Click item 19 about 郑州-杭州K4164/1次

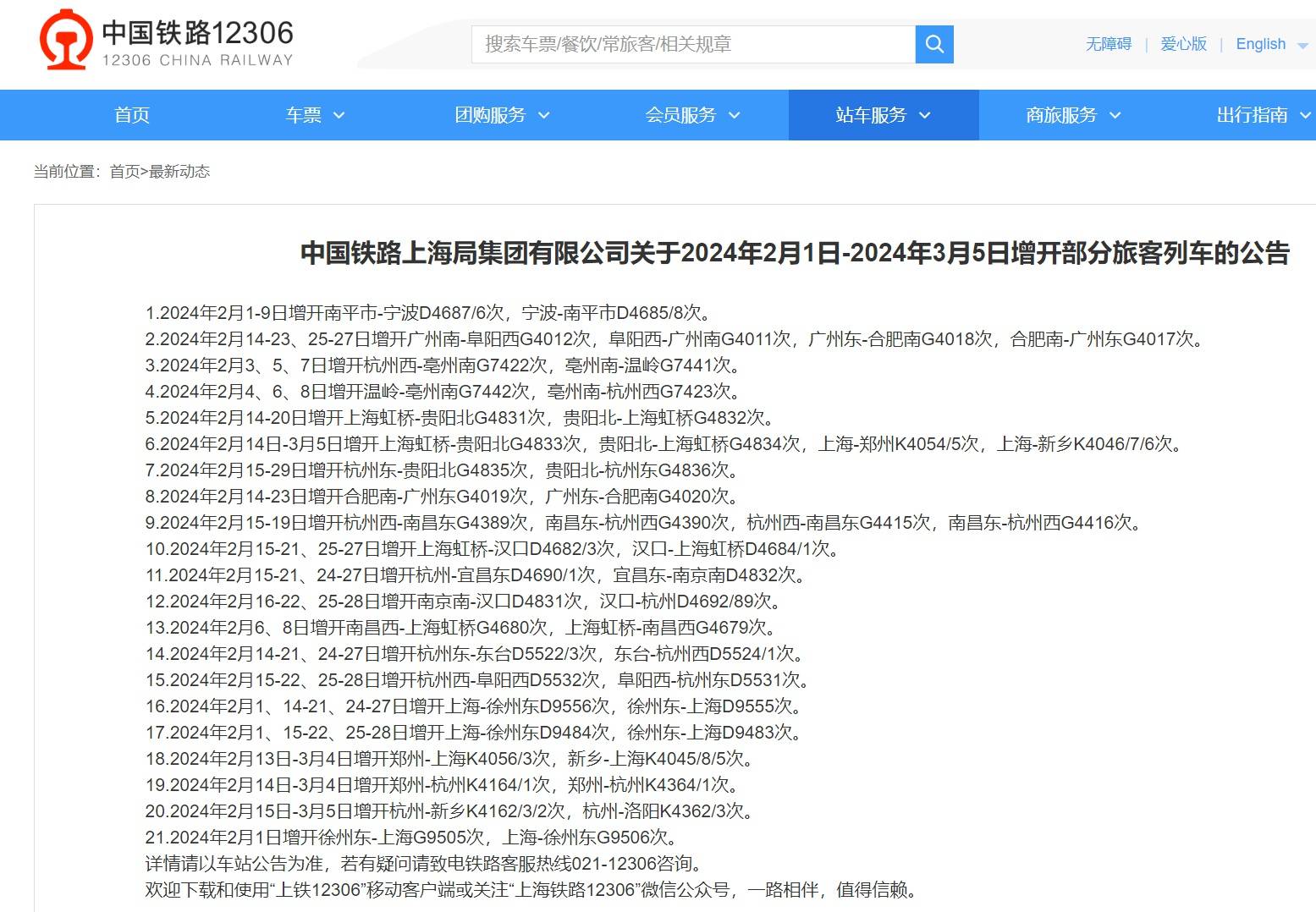click(443, 785)
